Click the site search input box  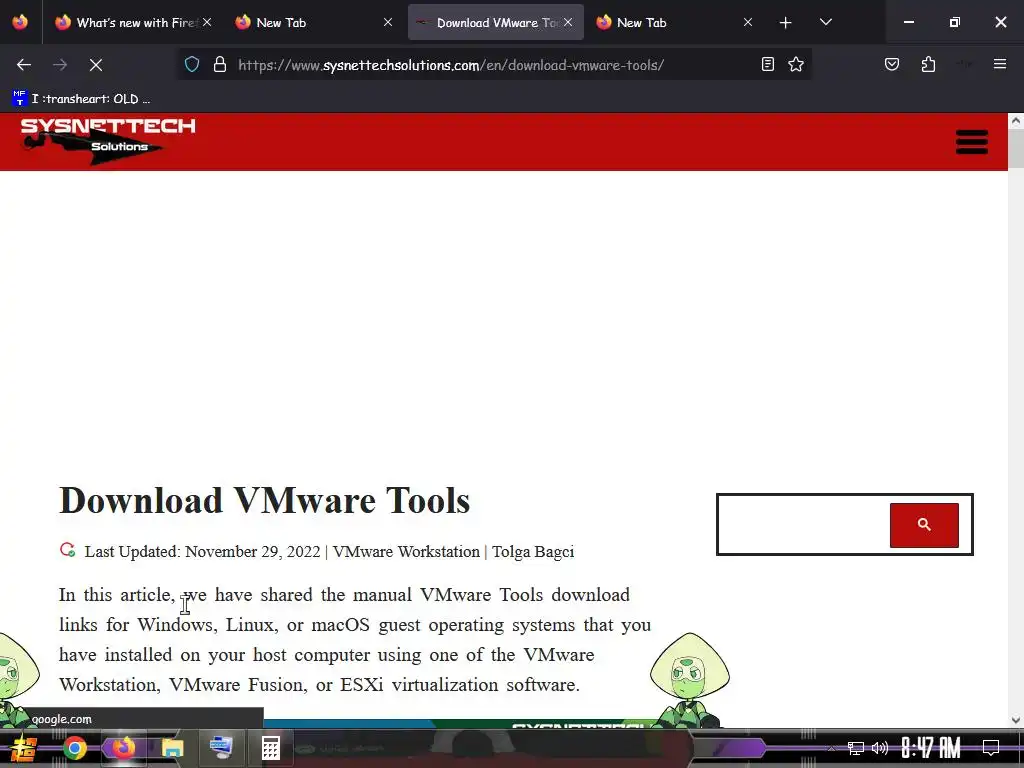pos(805,524)
